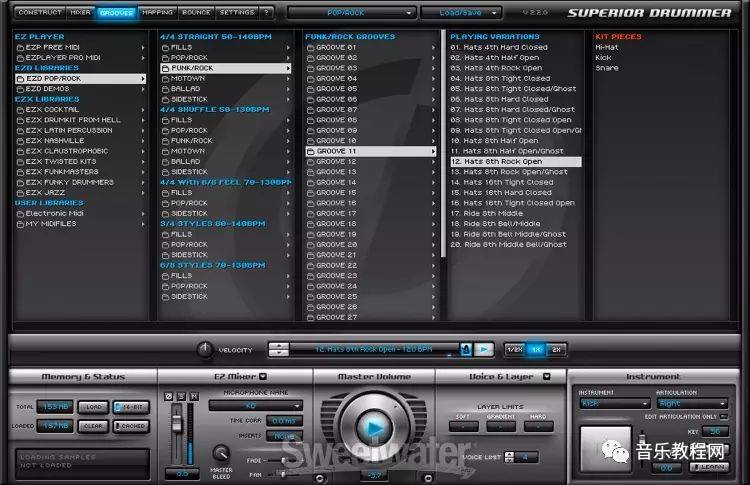Screen dimensions: 750x485
Task: Toggle the CACHED mode button
Action: pos(131,426)
